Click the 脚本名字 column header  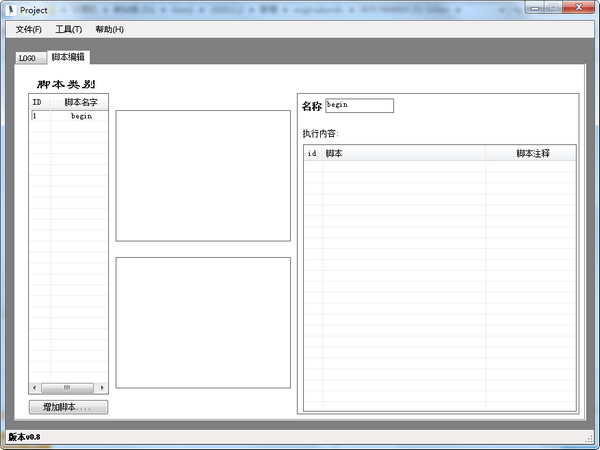point(79,102)
